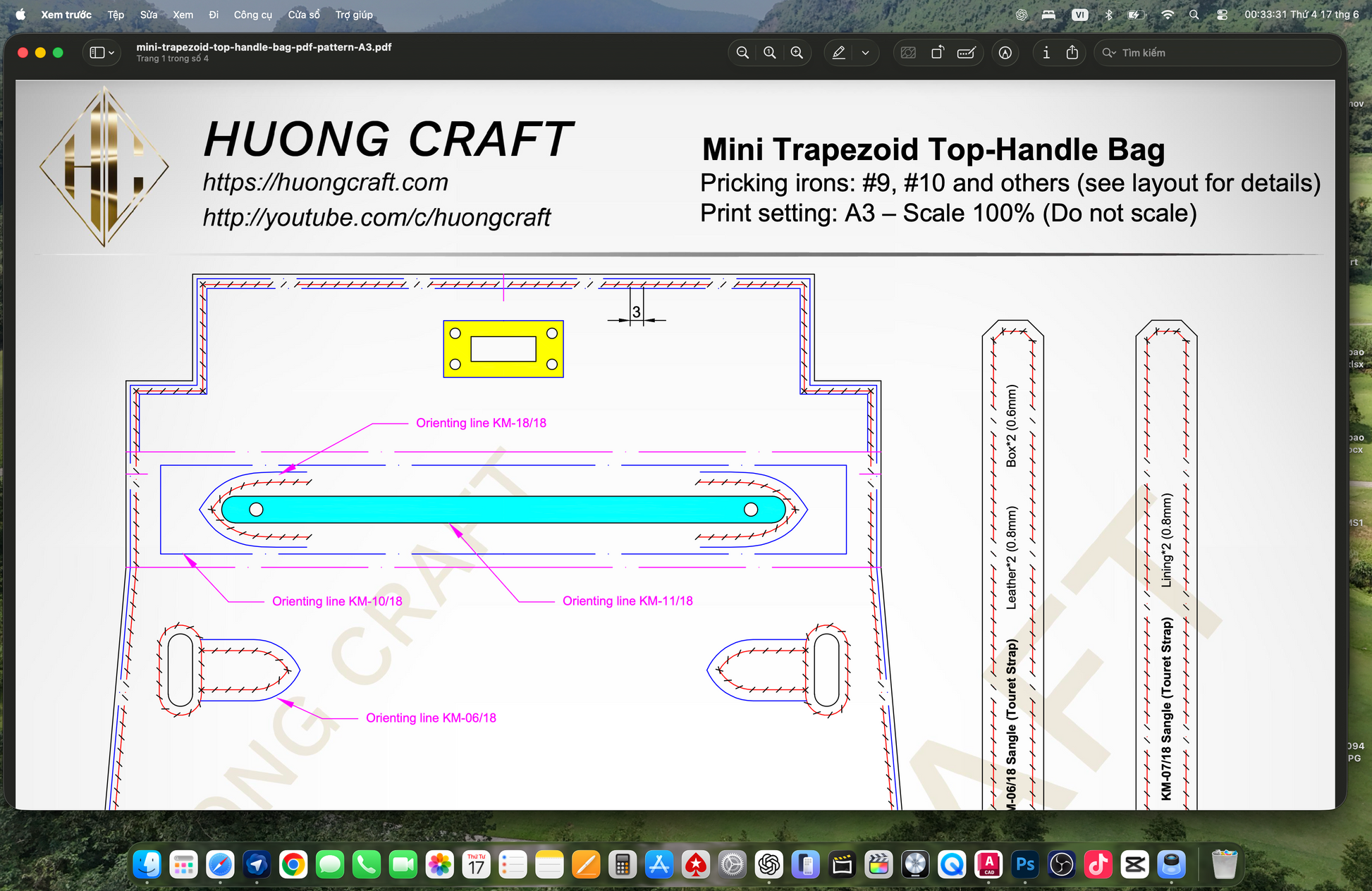Click the document title mini-trapezoid-top-handle-bag file name
The height and width of the screenshot is (891, 1372).
[x=264, y=47]
